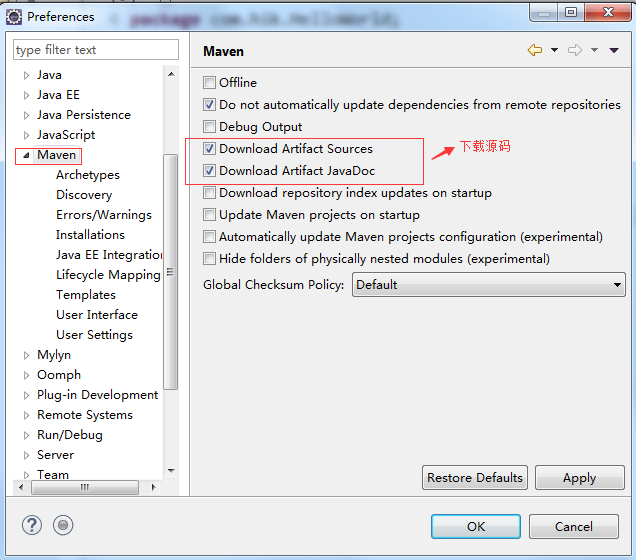Click the back navigation arrow icon
Image resolution: width=636 pixels, height=560 pixels.
pos(535,50)
